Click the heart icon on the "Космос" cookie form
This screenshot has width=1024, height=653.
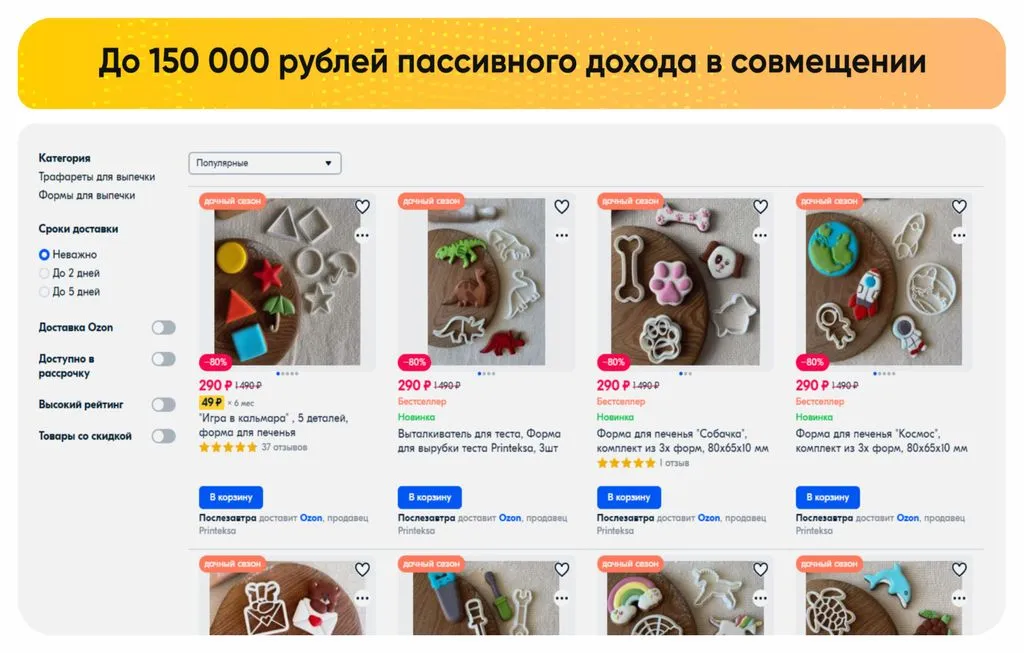pyautogui.click(x=959, y=206)
